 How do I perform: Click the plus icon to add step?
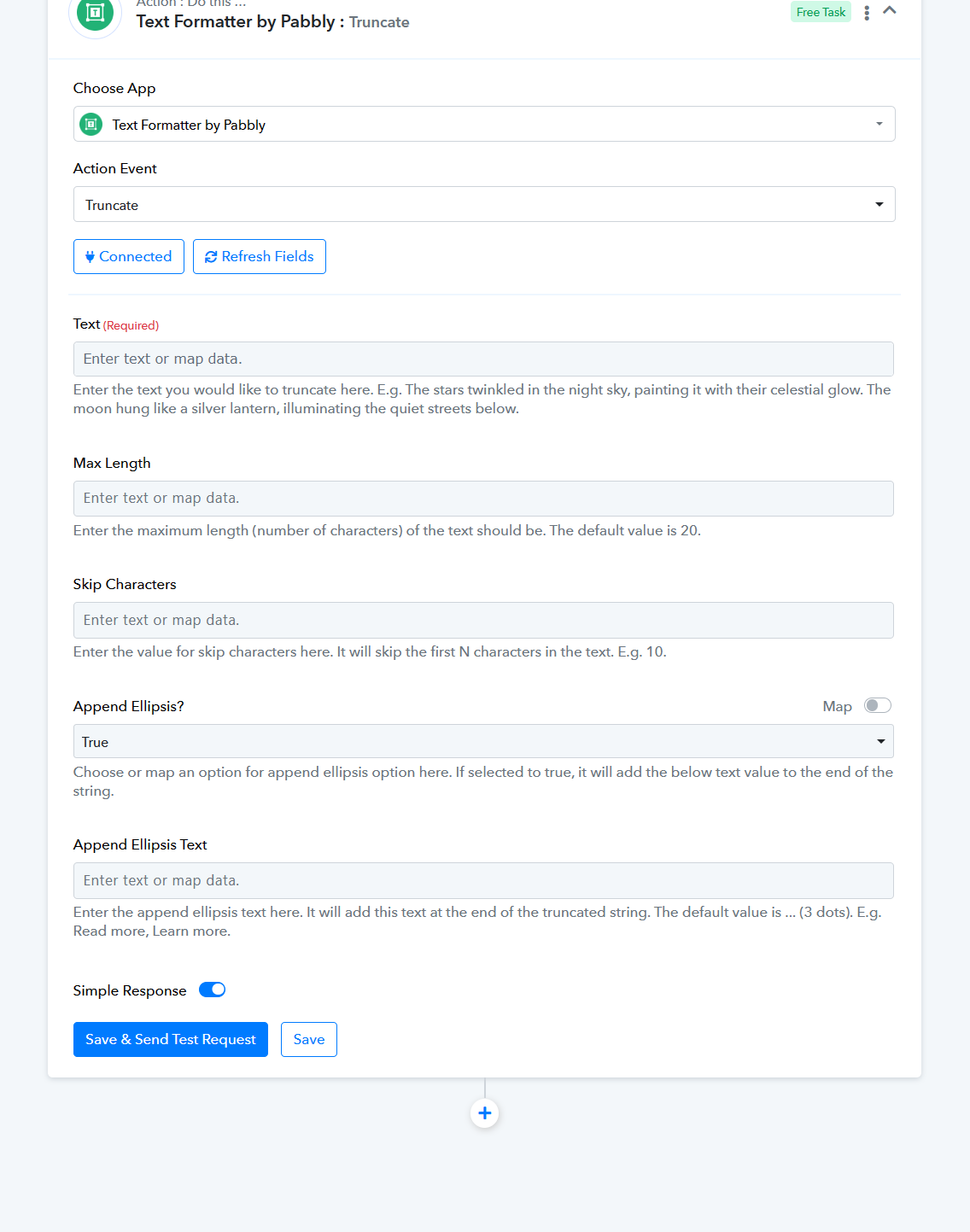click(x=485, y=1113)
